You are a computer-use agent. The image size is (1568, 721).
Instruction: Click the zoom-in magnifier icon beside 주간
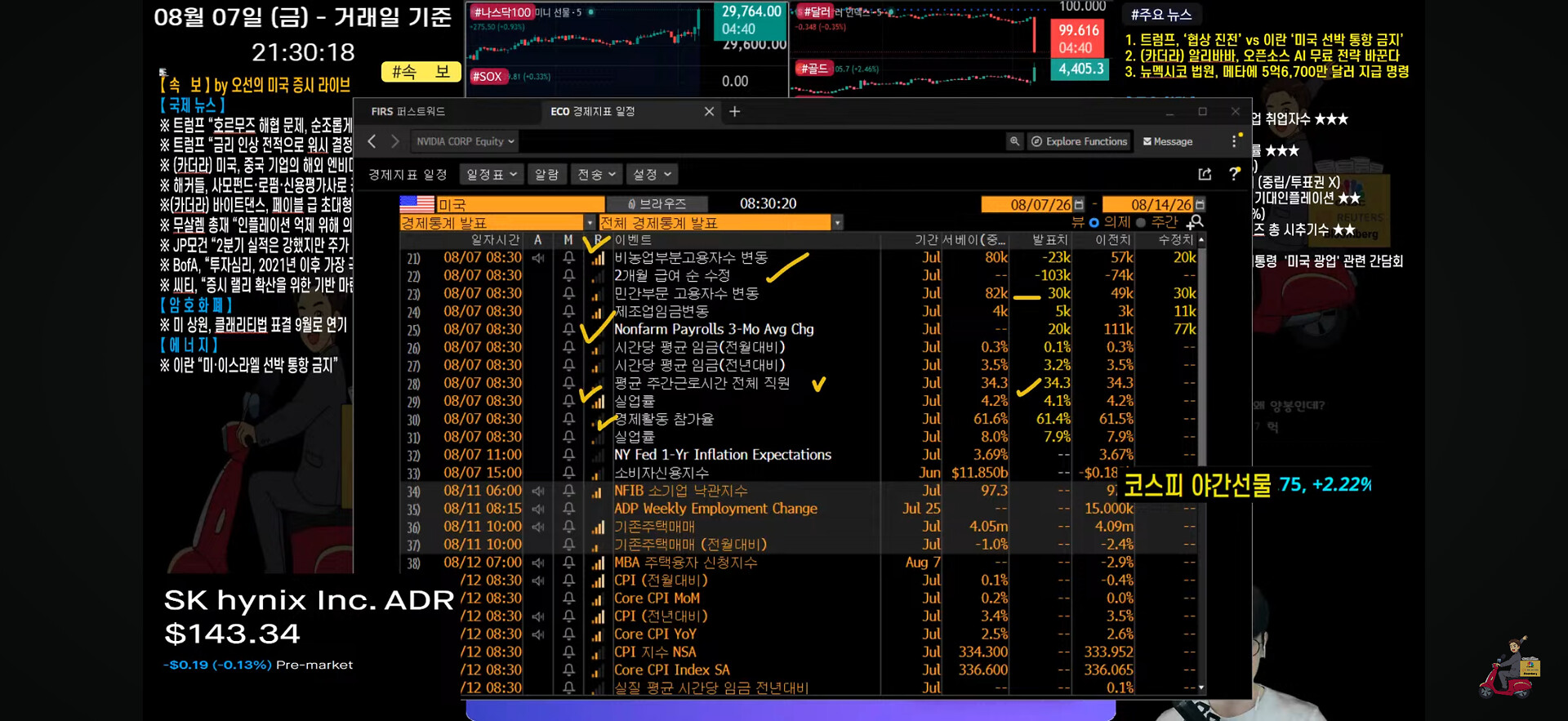1196,222
